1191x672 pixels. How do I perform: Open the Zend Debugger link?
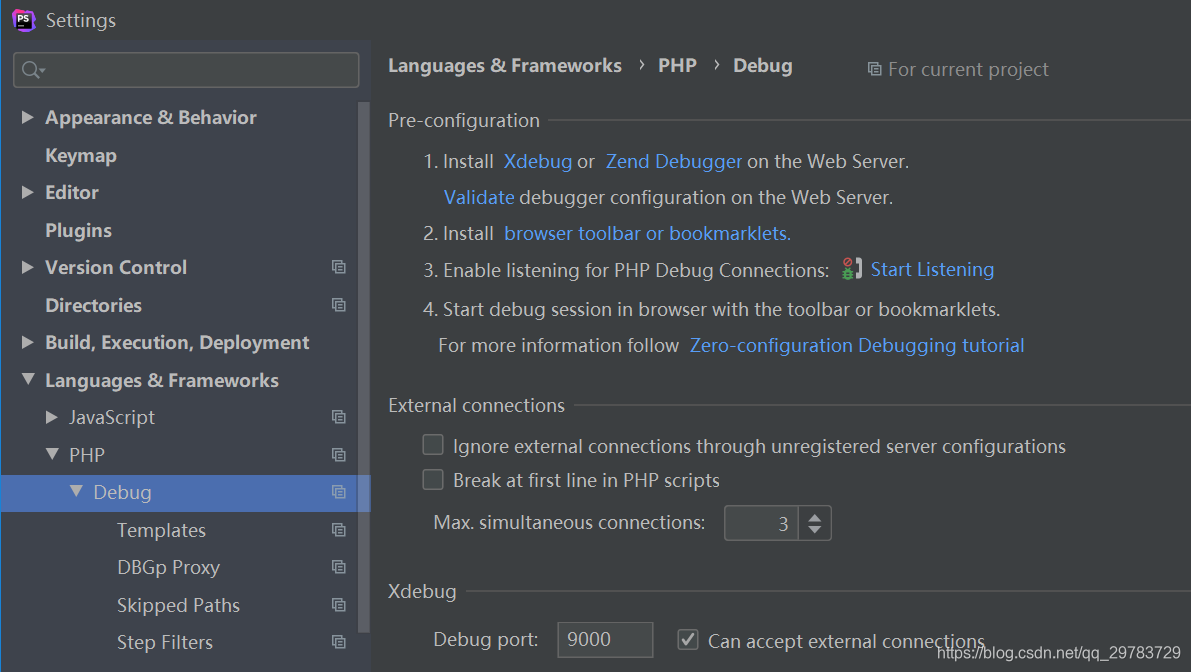click(674, 161)
